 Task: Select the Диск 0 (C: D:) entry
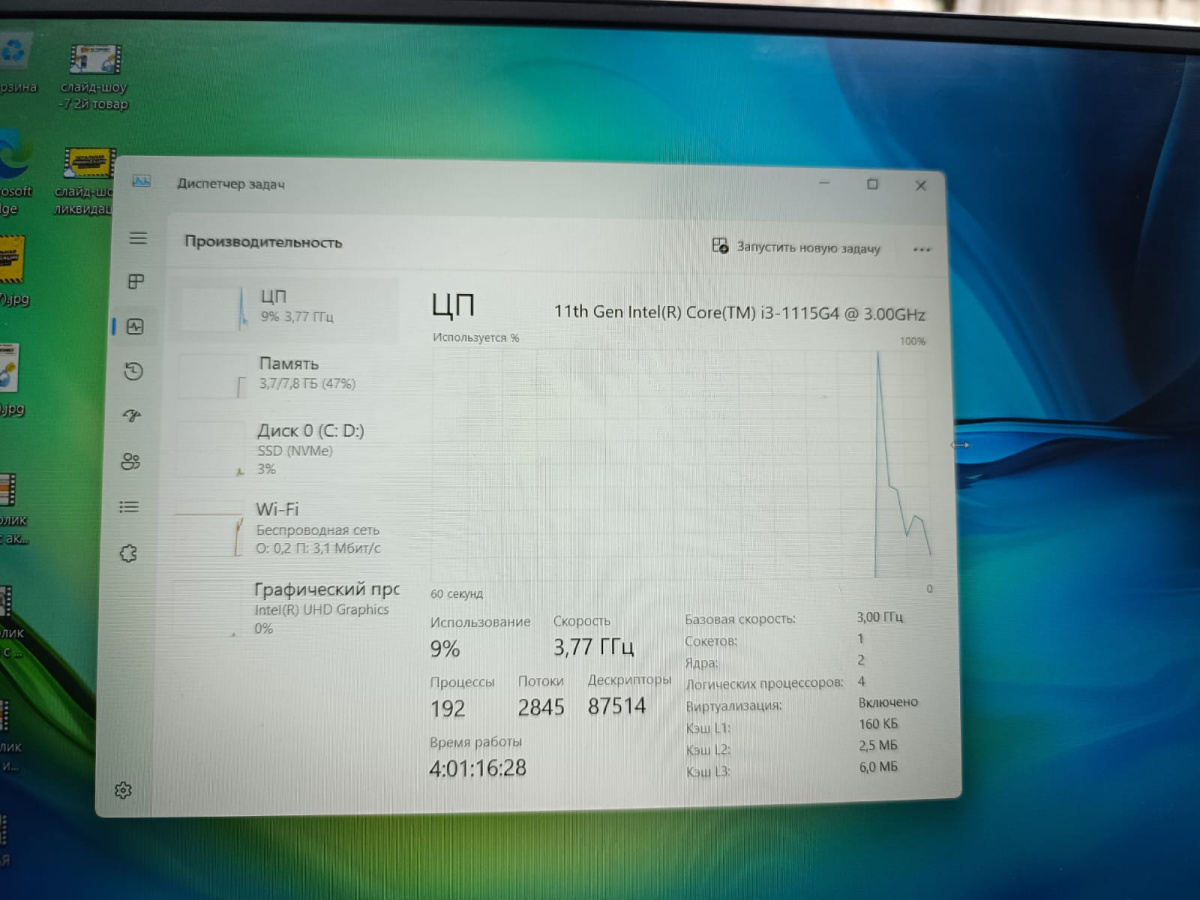coord(283,449)
